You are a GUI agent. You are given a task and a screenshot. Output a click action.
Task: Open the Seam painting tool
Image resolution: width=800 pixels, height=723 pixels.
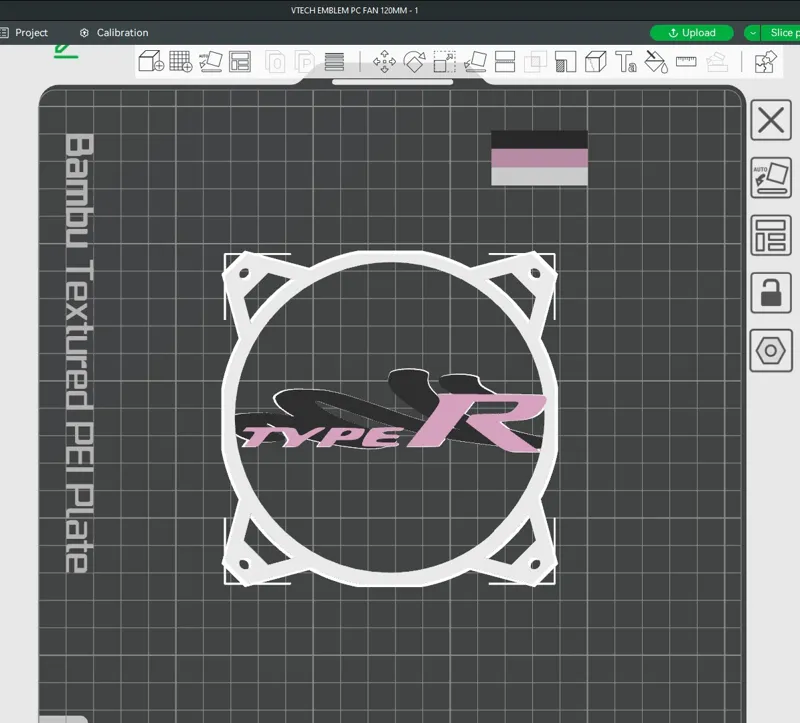point(595,62)
